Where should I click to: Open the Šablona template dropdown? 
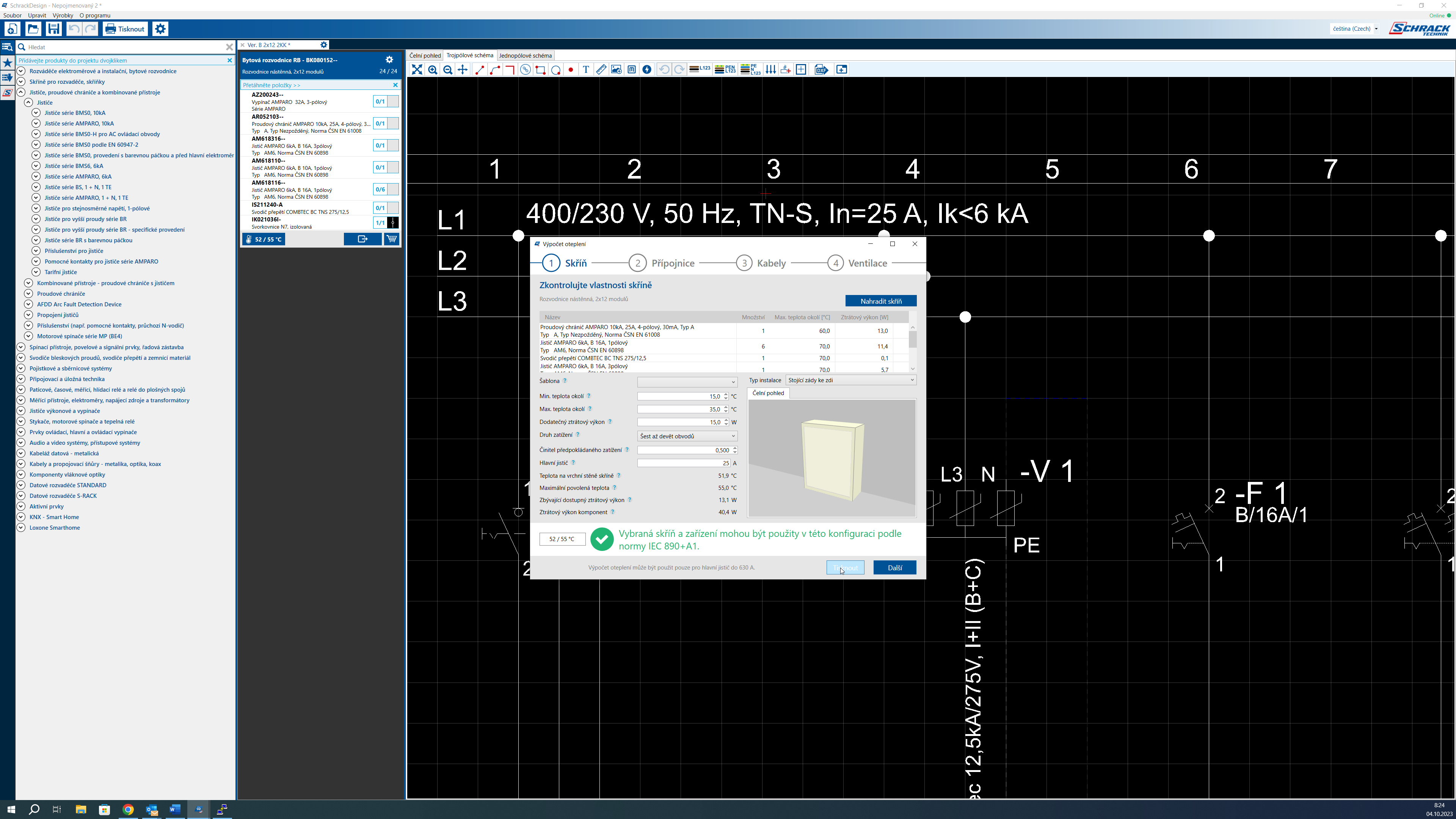coord(687,382)
